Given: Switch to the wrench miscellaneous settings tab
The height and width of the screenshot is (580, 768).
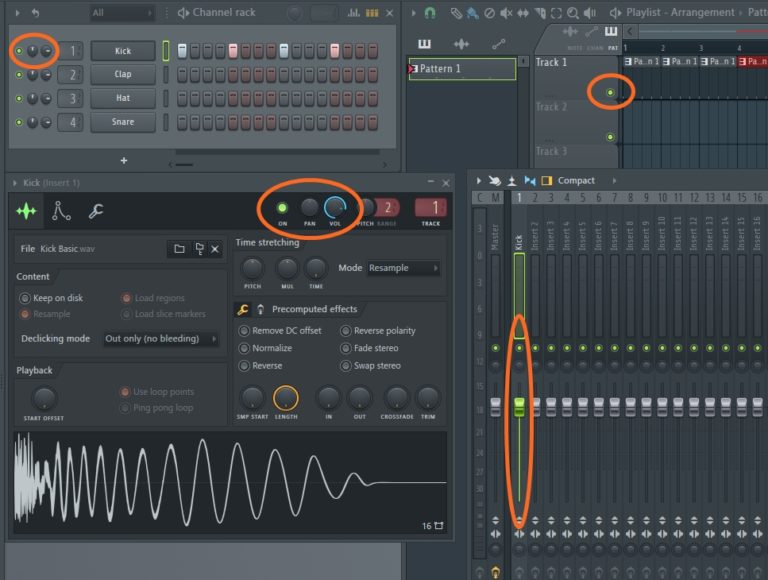Looking at the screenshot, I should 96,211.
